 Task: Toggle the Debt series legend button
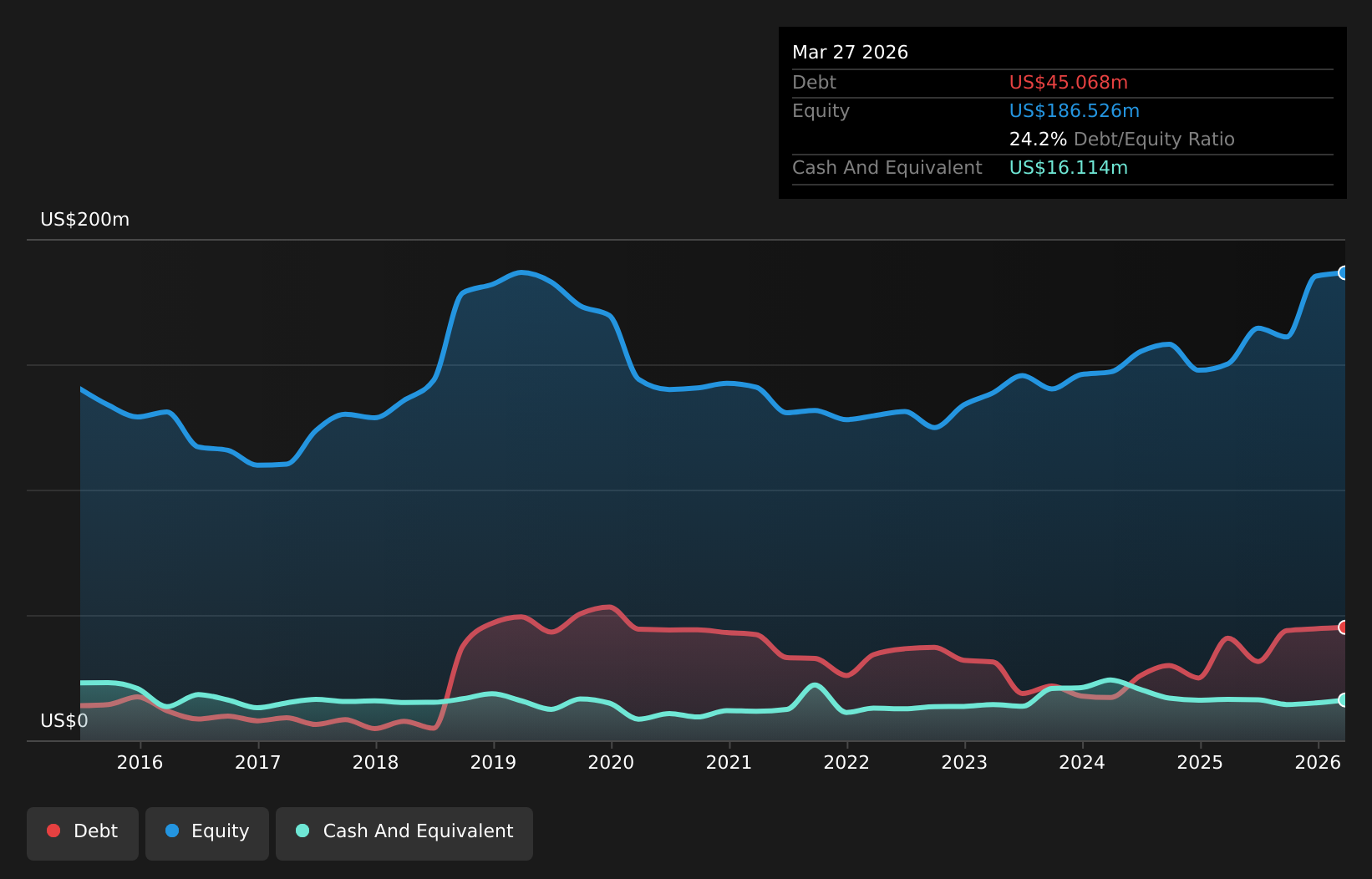point(83,833)
